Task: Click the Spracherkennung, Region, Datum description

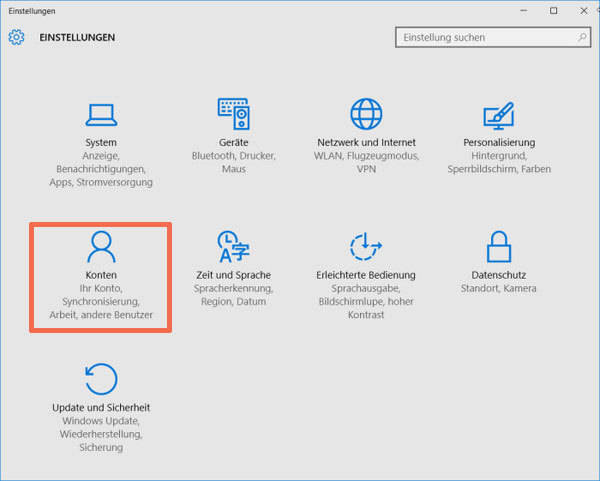Action: 233,295
